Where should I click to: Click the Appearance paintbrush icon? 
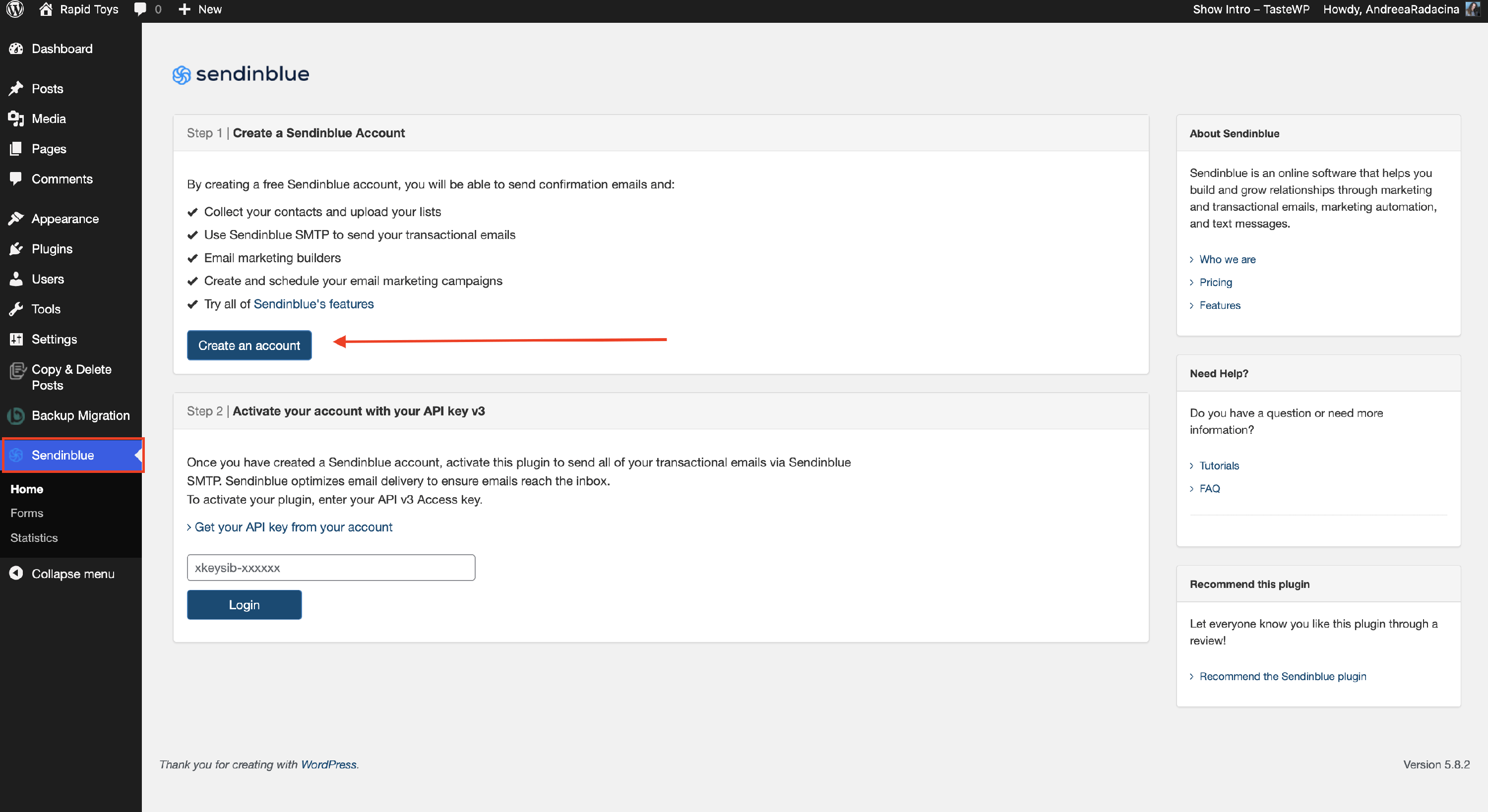click(x=16, y=219)
